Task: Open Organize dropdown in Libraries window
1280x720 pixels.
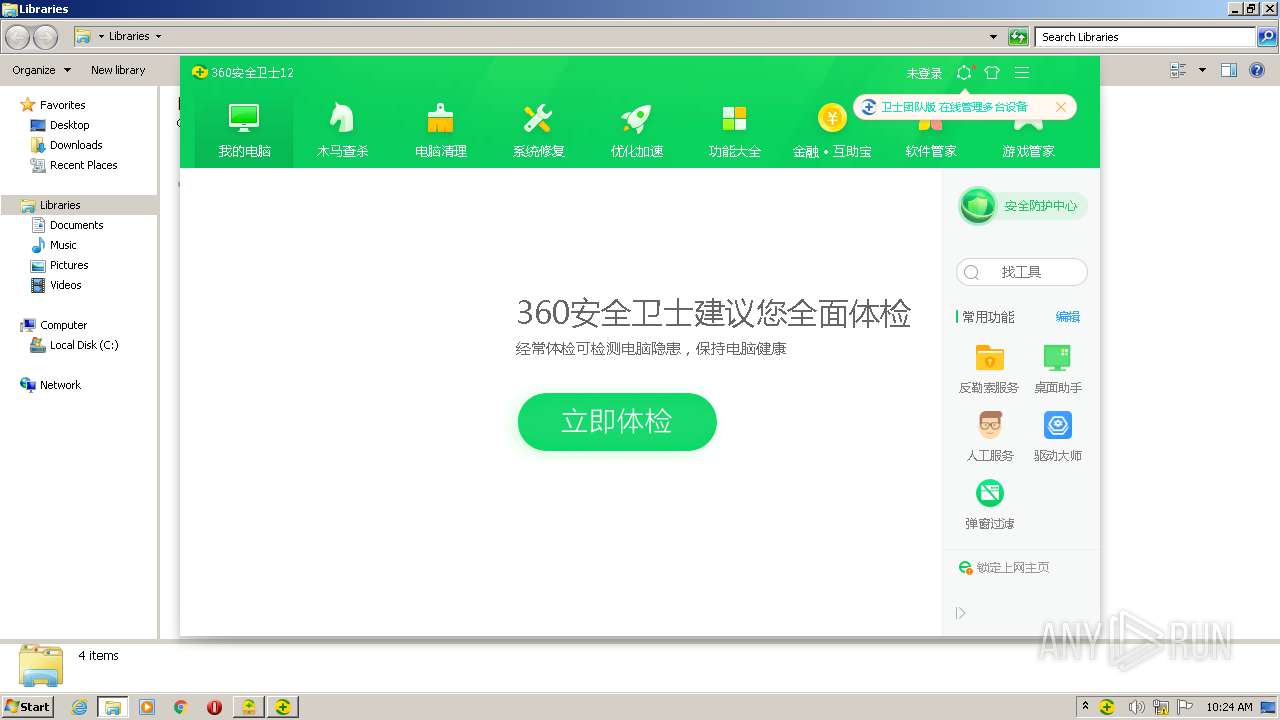Action: [x=41, y=70]
